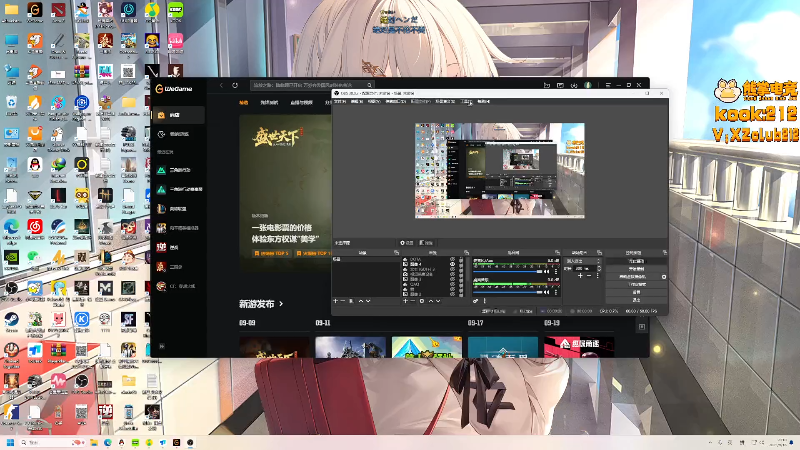Expand 新游发布 section arrow in WeGame
The height and width of the screenshot is (450, 800).
pos(281,304)
